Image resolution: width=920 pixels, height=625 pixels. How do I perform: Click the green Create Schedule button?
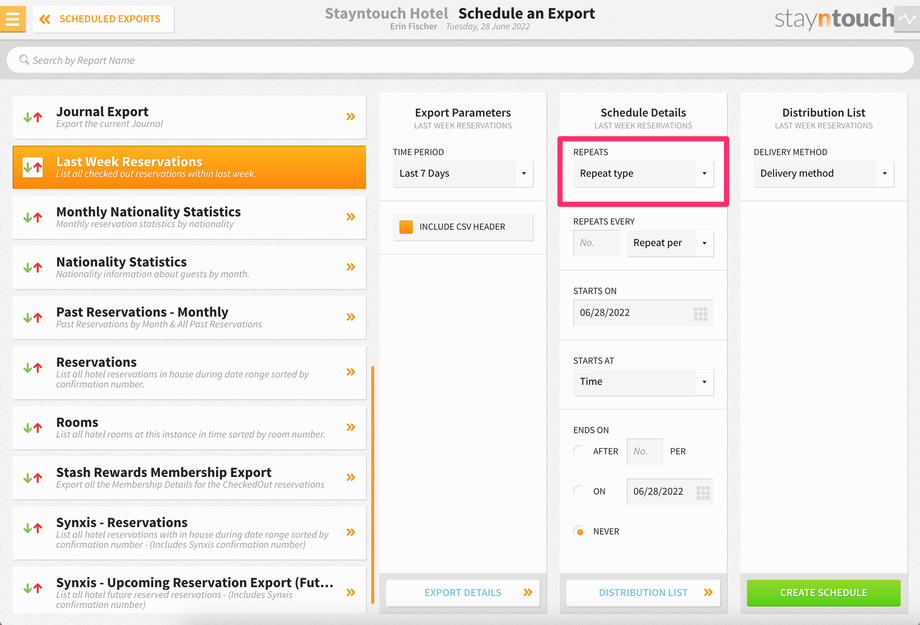[824, 593]
